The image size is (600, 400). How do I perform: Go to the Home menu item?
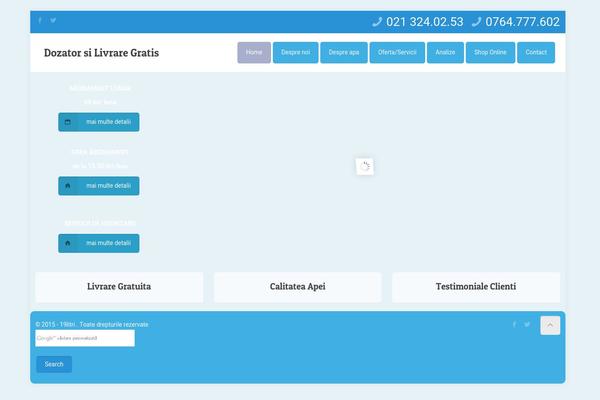[x=254, y=52]
